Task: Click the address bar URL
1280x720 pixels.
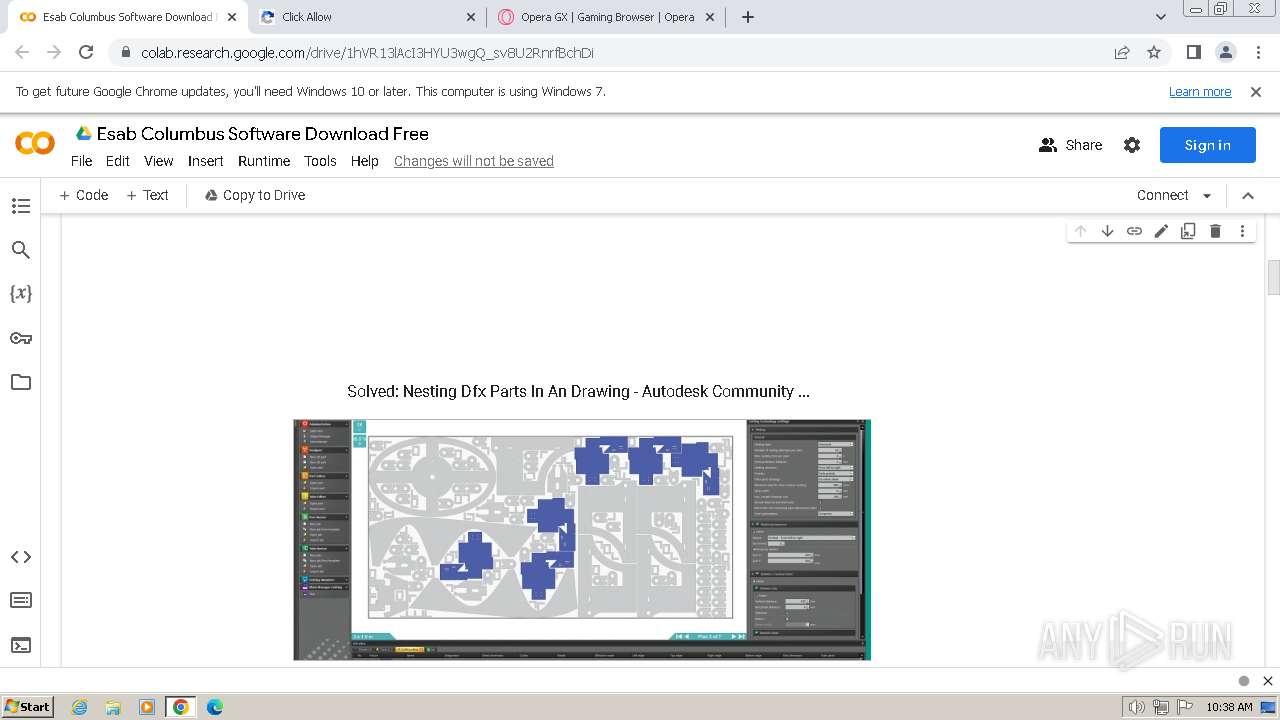Action: [367, 53]
